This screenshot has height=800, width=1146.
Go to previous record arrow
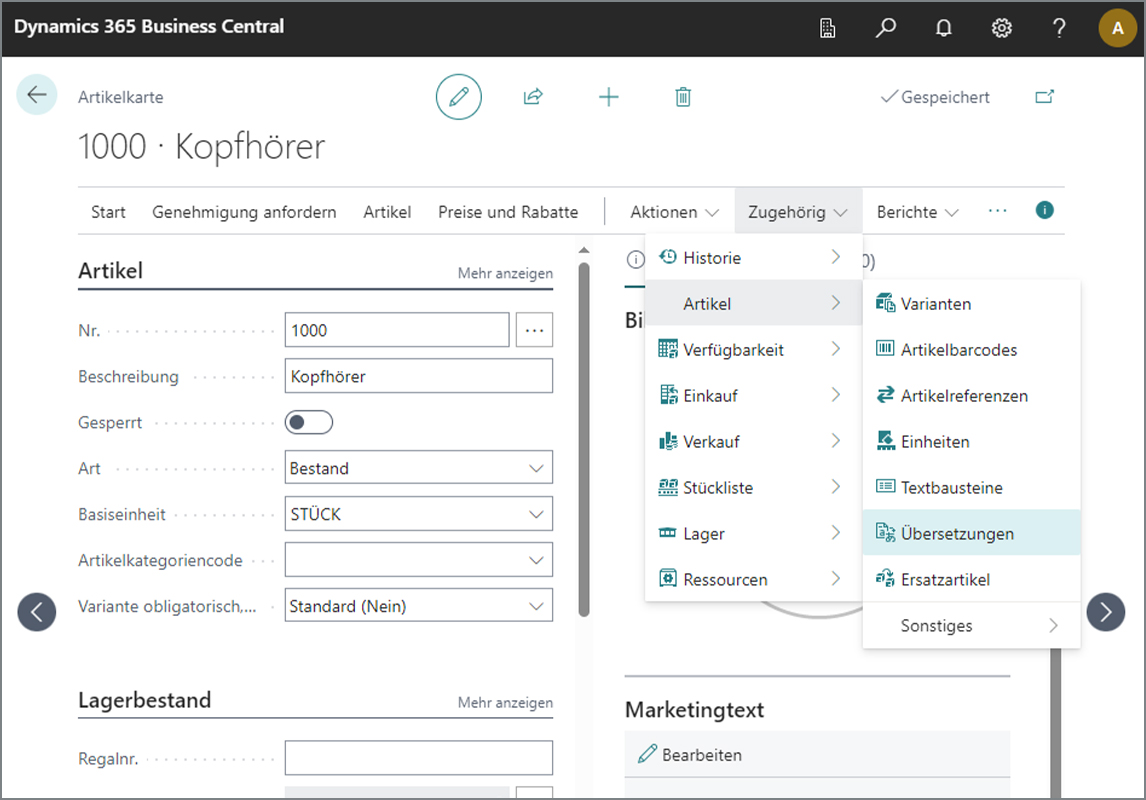tap(37, 612)
